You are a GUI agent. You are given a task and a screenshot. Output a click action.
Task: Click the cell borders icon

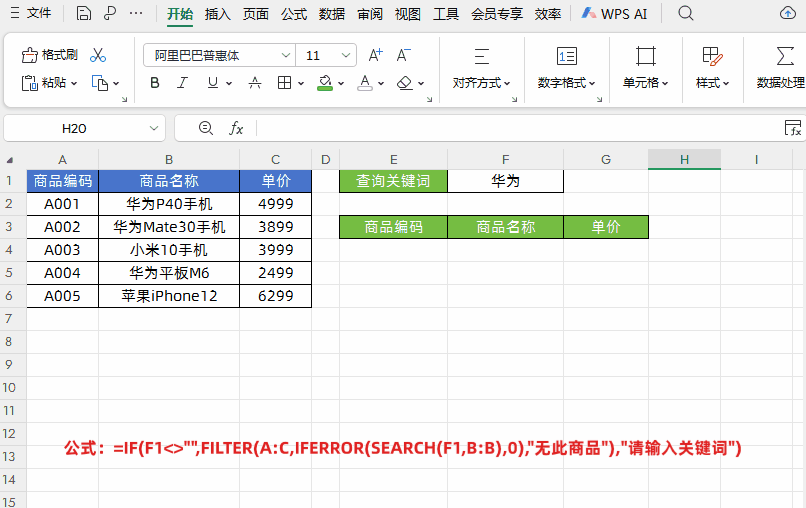point(284,83)
